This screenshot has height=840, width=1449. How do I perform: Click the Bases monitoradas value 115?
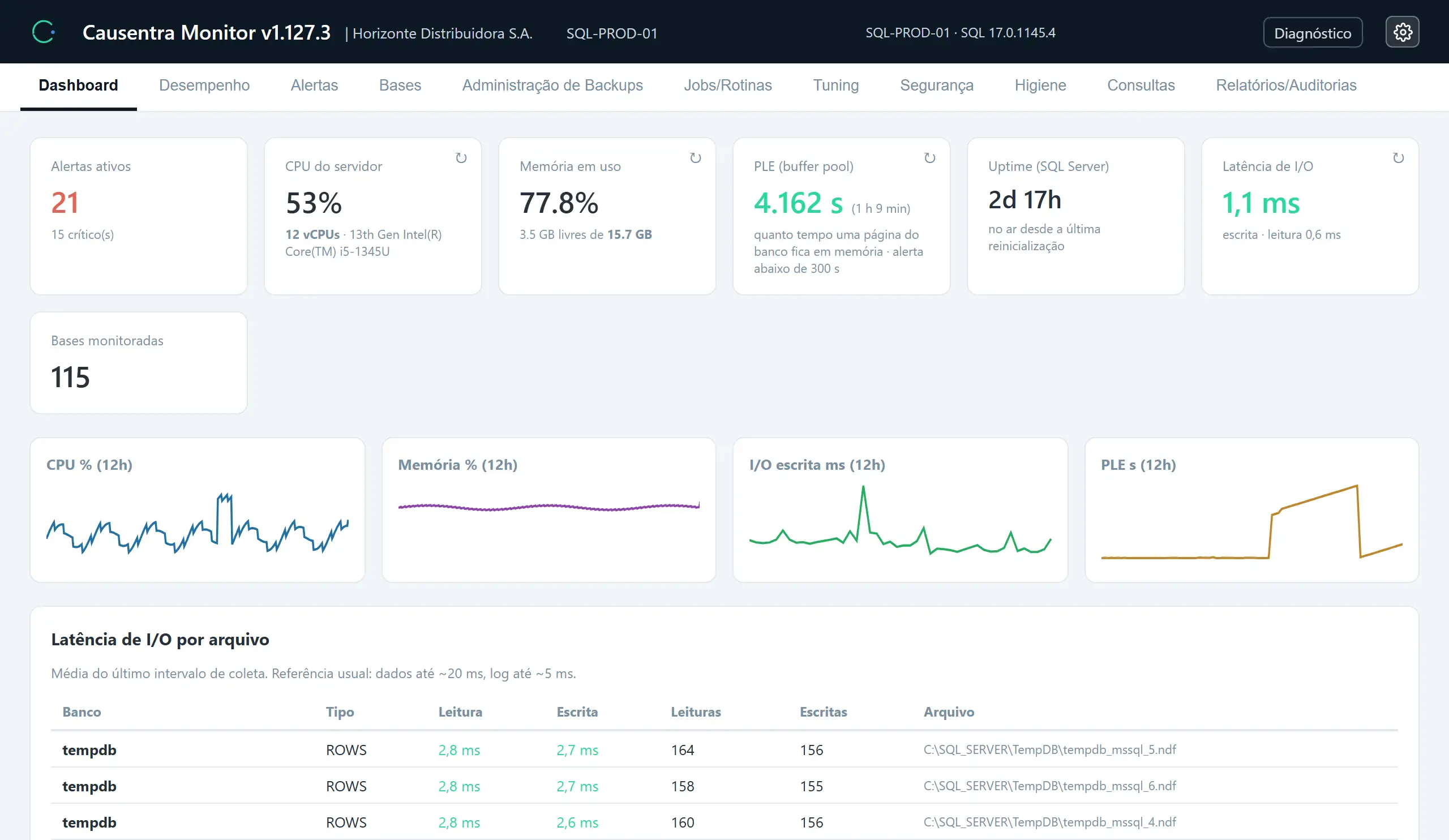pyautogui.click(x=70, y=377)
